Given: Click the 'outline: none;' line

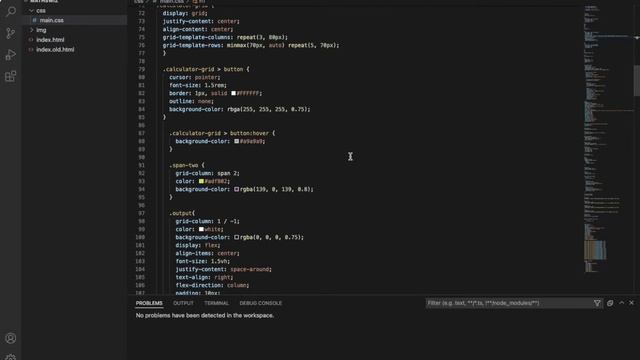Looking at the screenshot, I should point(191,101).
